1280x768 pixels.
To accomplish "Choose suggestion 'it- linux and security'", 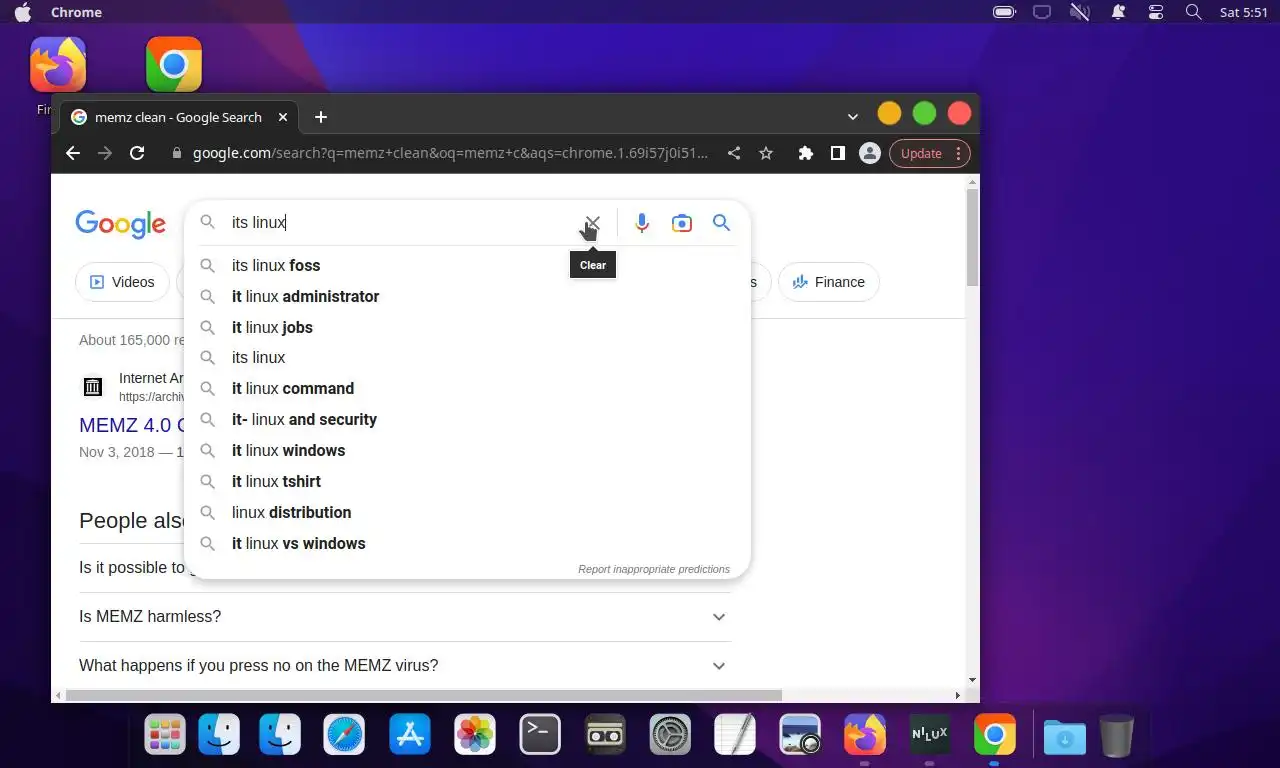I will point(467,420).
